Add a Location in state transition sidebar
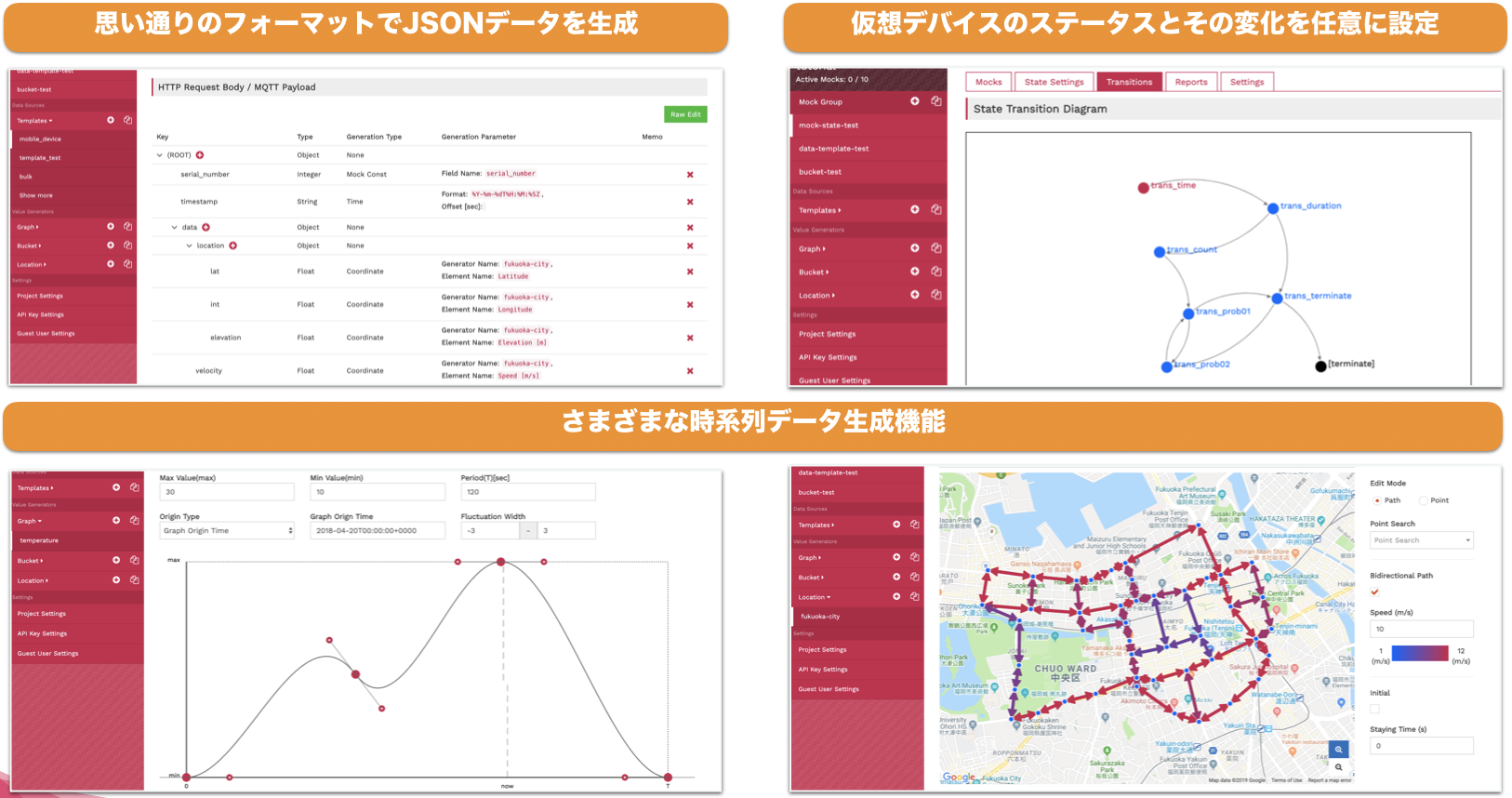 click(x=915, y=295)
